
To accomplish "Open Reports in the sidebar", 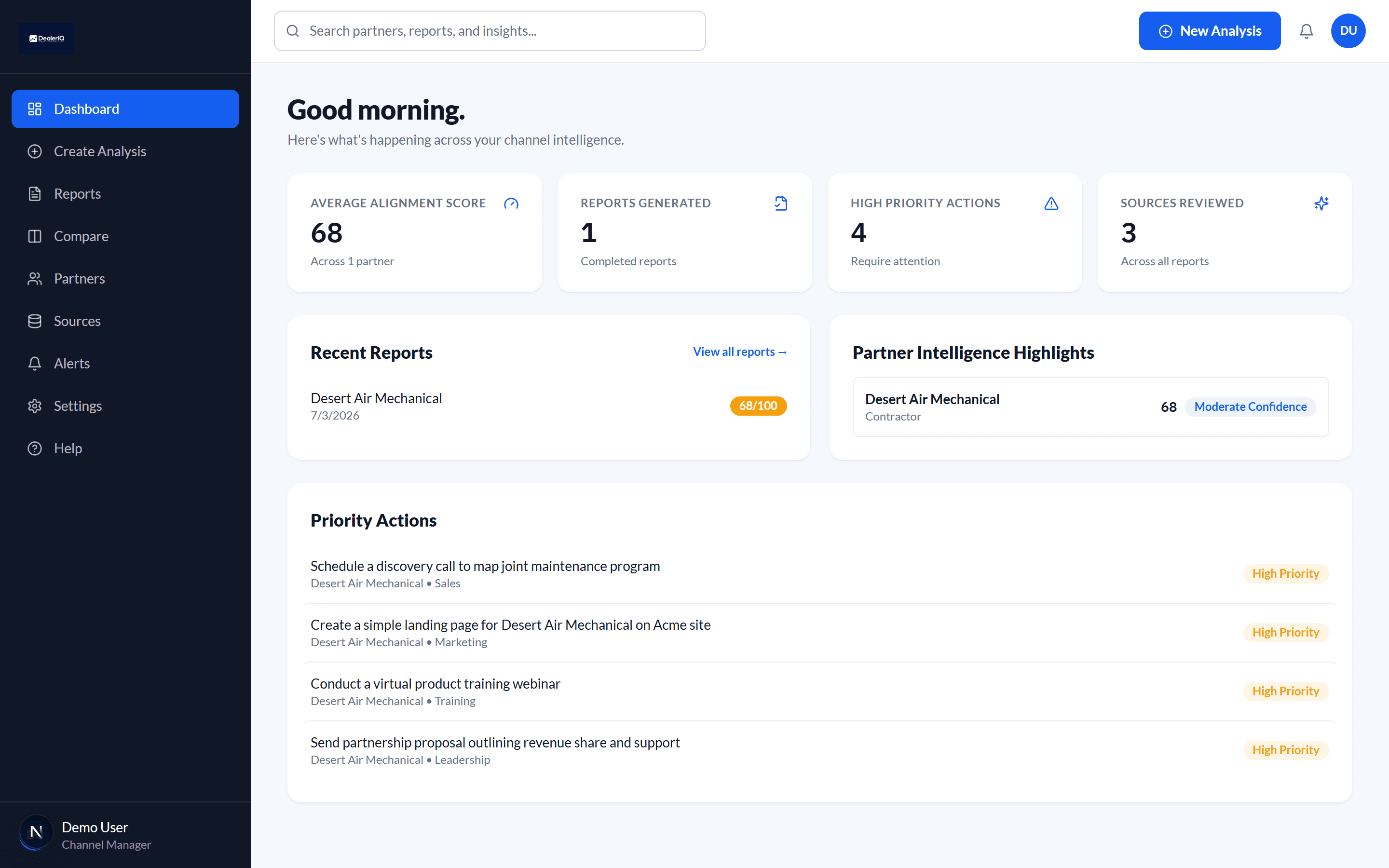I will (125, 194).
